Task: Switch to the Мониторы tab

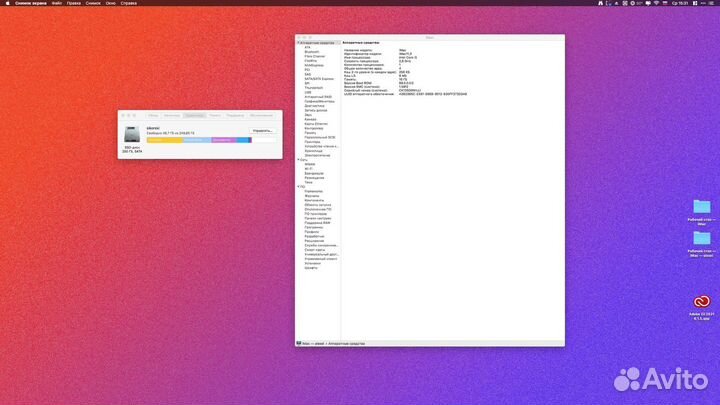Action: point(172,116)
